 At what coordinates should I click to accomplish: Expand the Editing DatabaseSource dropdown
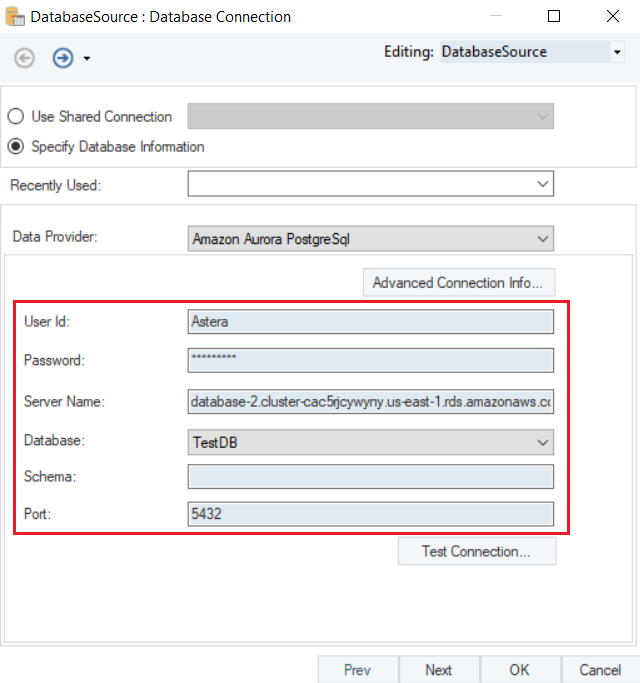pyautogui.click(x=617, y=52)
